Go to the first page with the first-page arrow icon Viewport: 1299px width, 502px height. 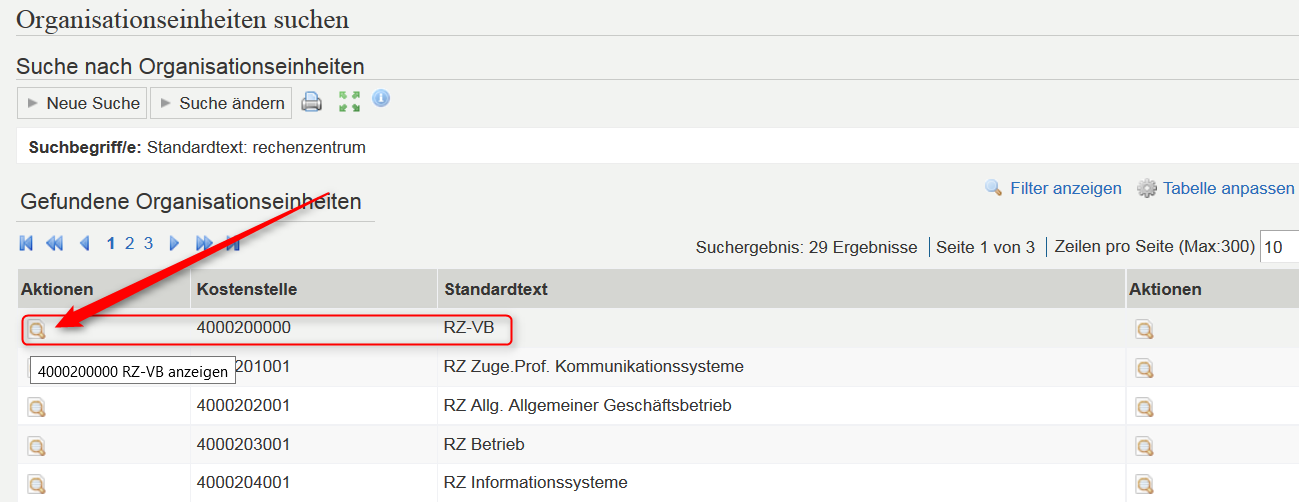click(26, 243)
